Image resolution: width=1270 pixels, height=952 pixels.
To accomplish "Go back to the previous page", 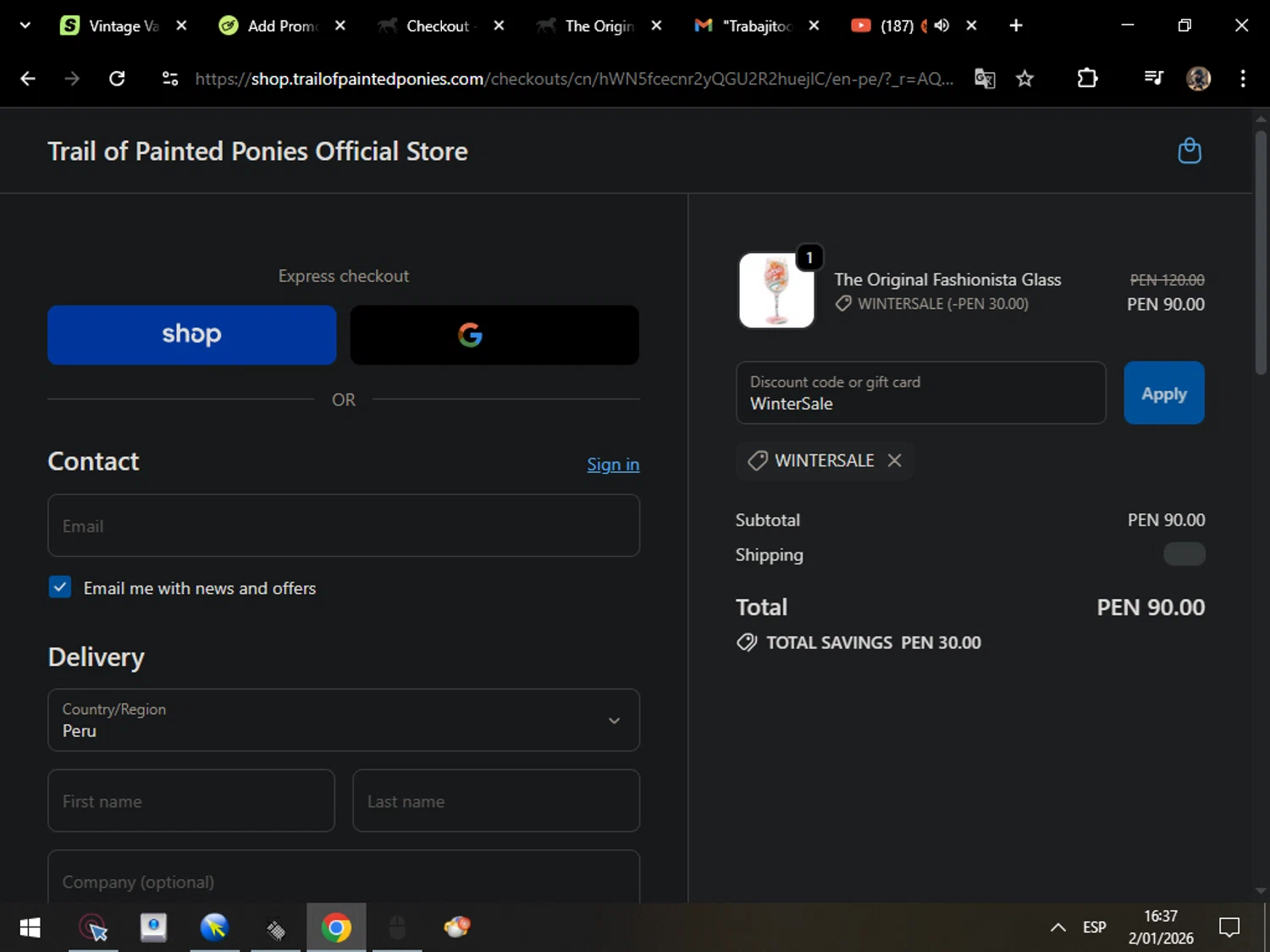I will pos(28,79).
